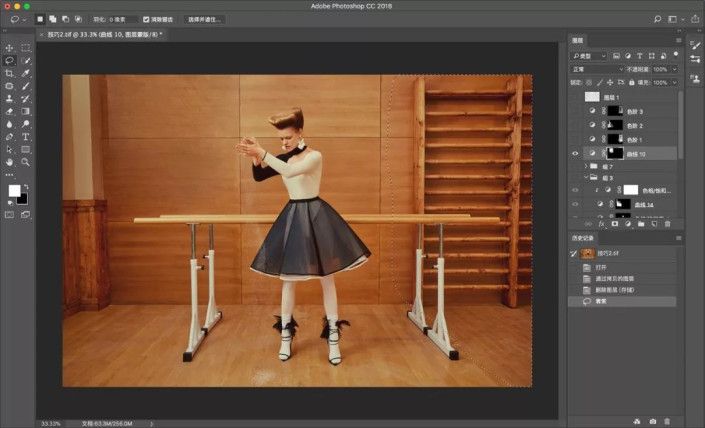Open the opacity (不透明度) slider dropdown
The width and height of the screenshot is (705, 428).
(x=674, y=69)
